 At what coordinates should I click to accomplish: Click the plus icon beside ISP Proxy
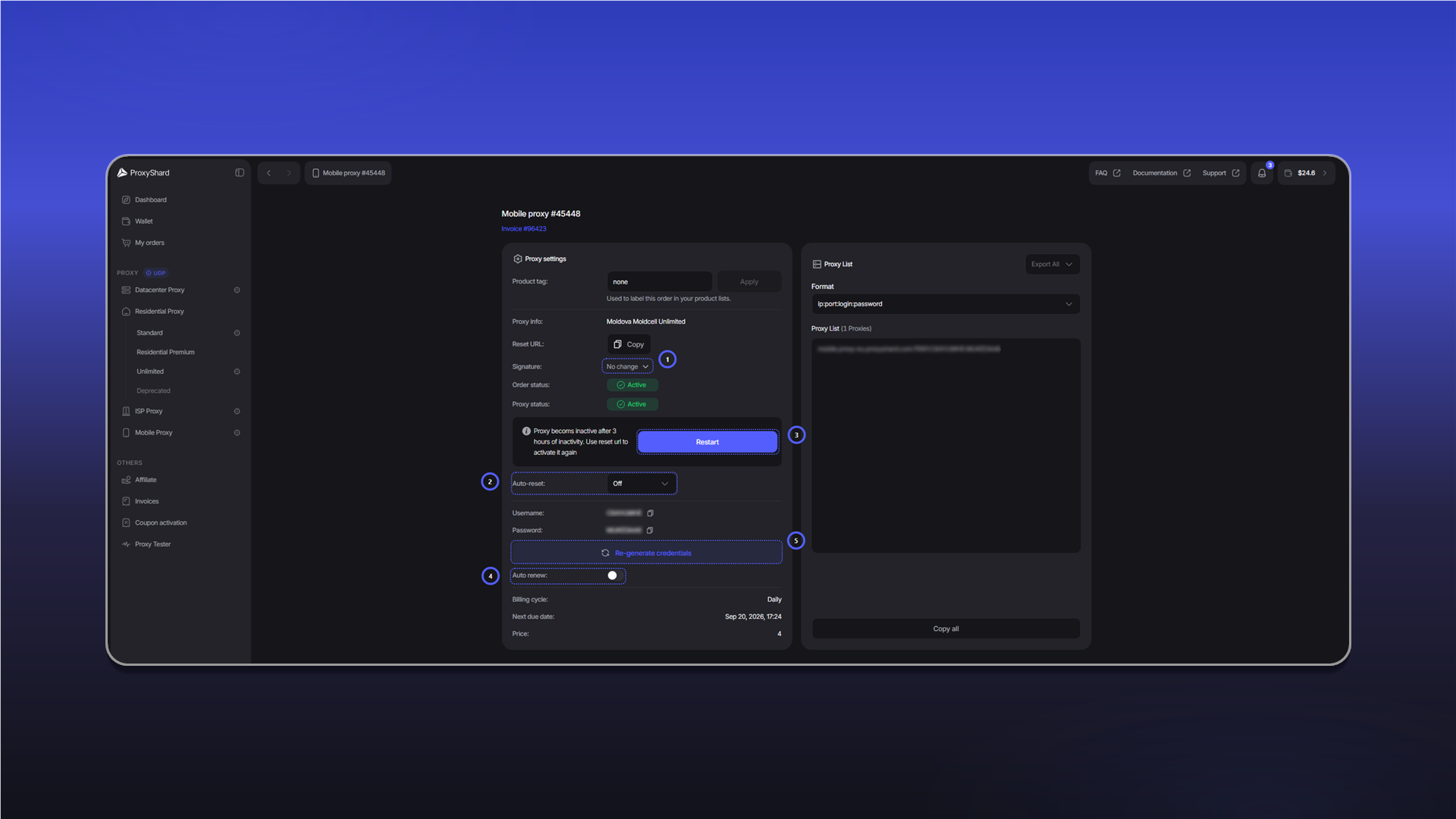click(237, 412)
